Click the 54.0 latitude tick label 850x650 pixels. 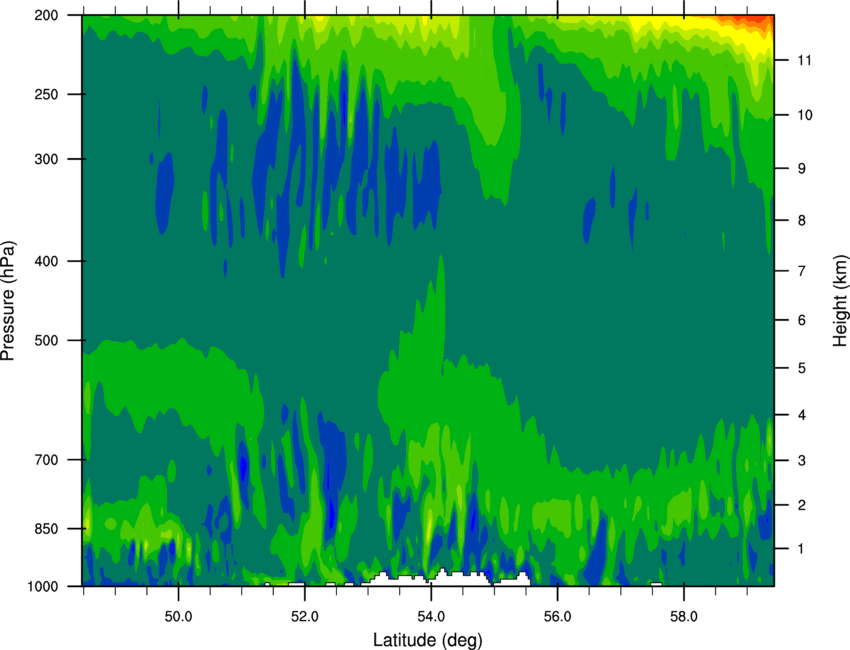(431, 617)
